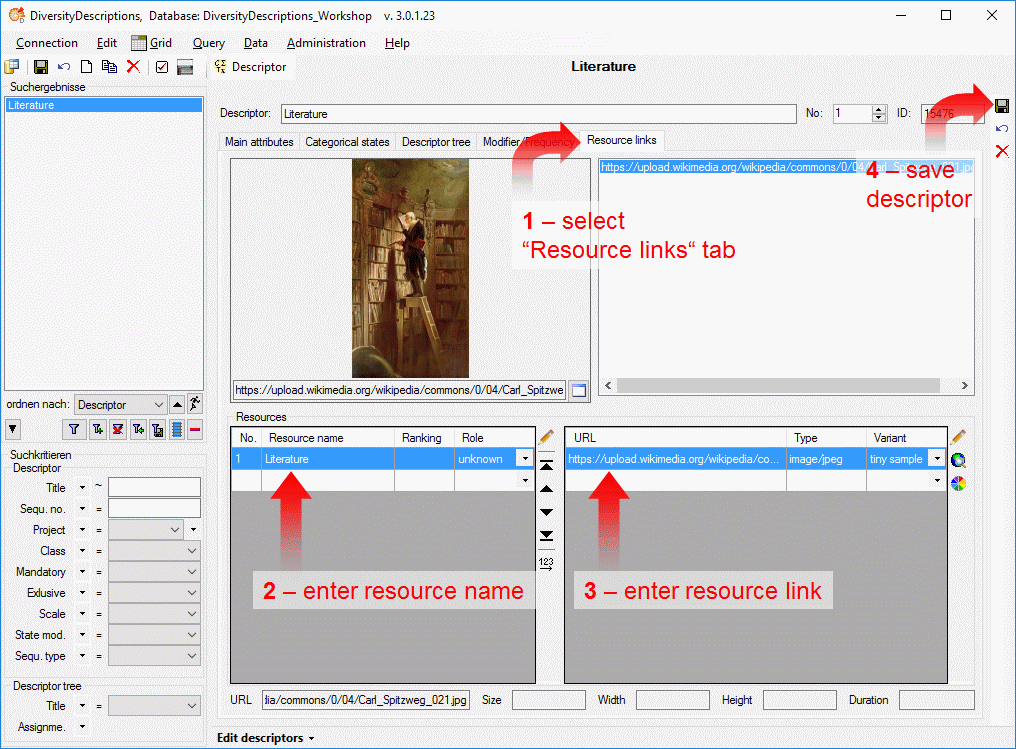
Task: Click the horizontal scrollbar under the URL text box
Action: coord(778,386)
